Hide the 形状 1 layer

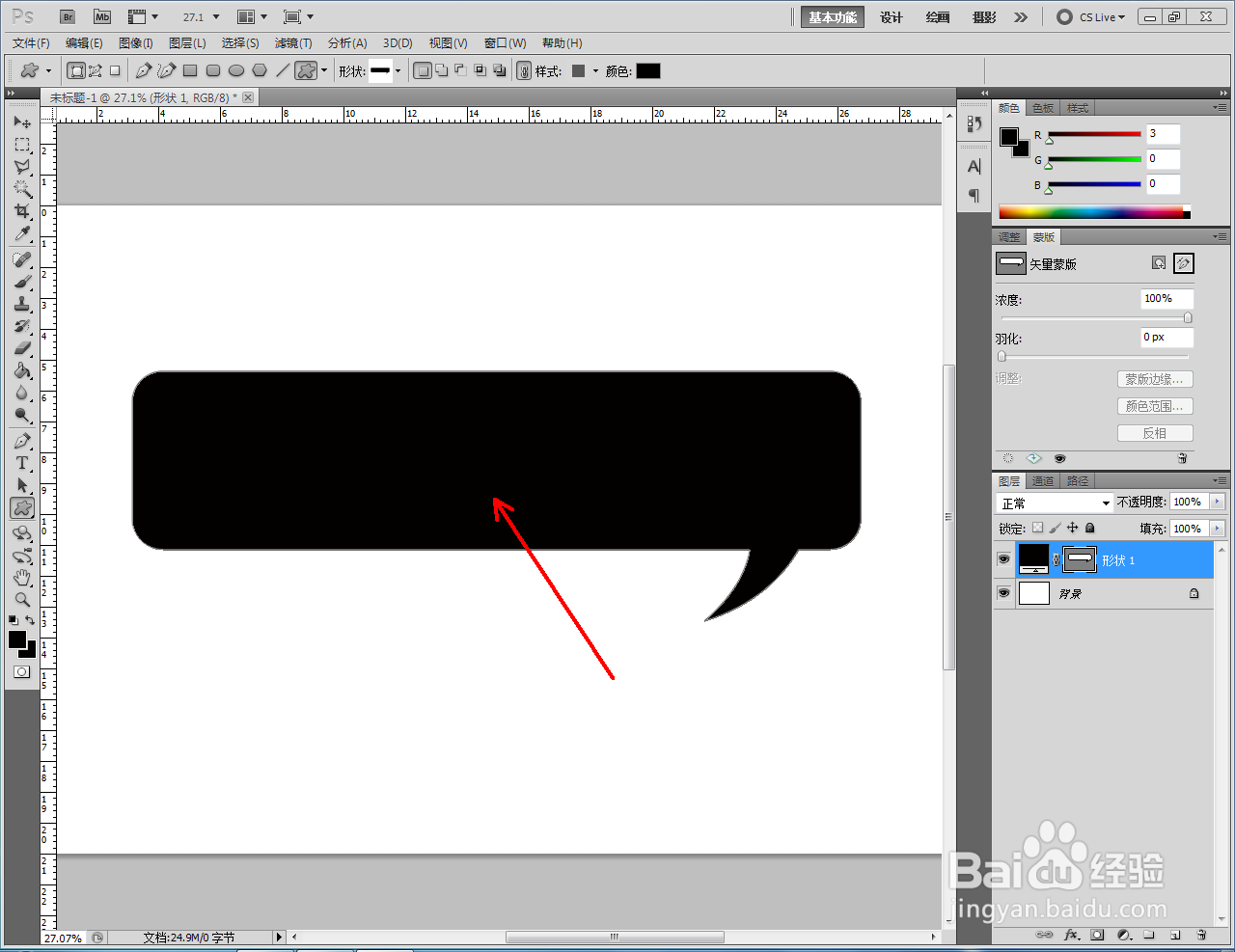(x=1003, y=559)
